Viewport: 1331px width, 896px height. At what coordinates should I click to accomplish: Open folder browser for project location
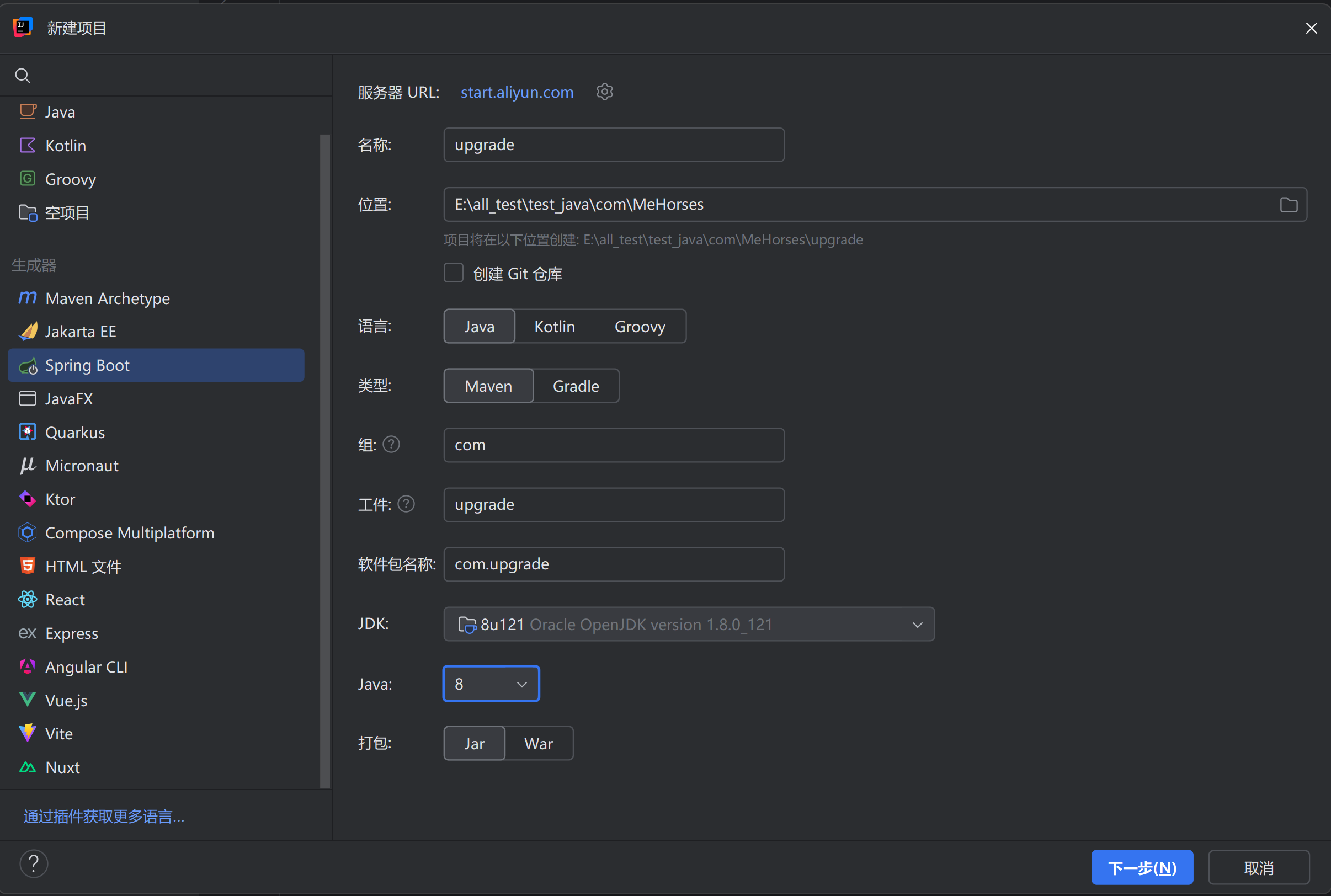(1288, 205)
